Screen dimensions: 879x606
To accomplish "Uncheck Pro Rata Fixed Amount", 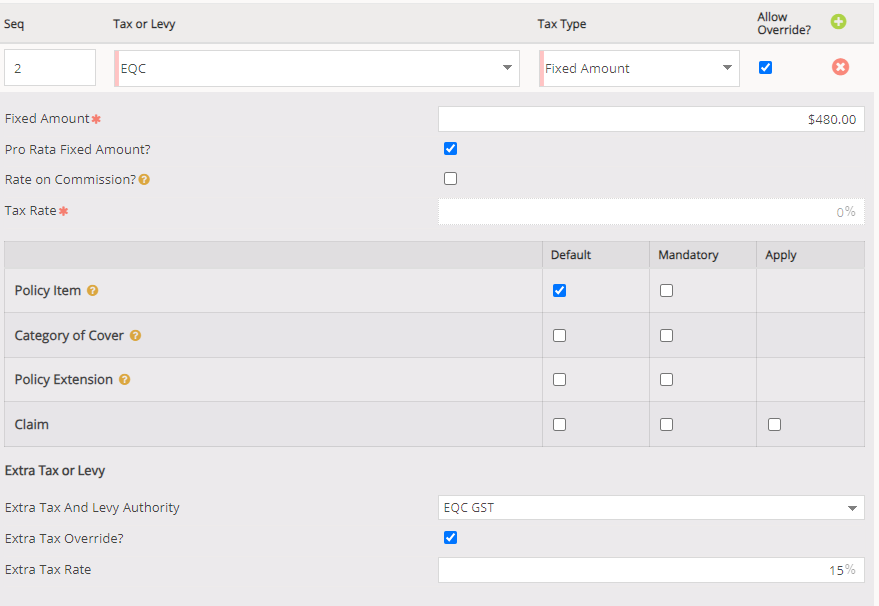I will point(450,149).
